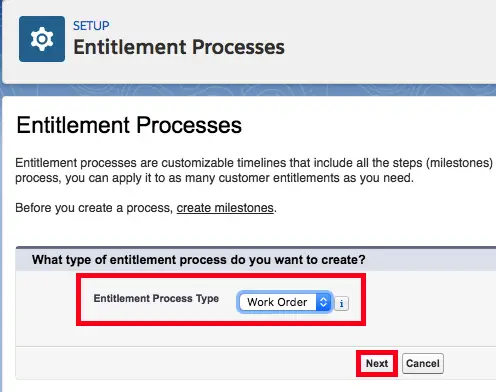Click the info icon beside Work Order
This screenshot has width=496, height=392.
(341, 303)
